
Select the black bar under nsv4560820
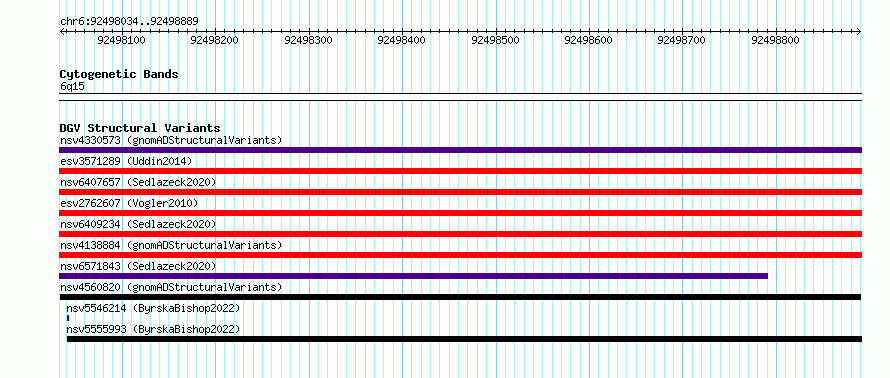click(460, 297)
